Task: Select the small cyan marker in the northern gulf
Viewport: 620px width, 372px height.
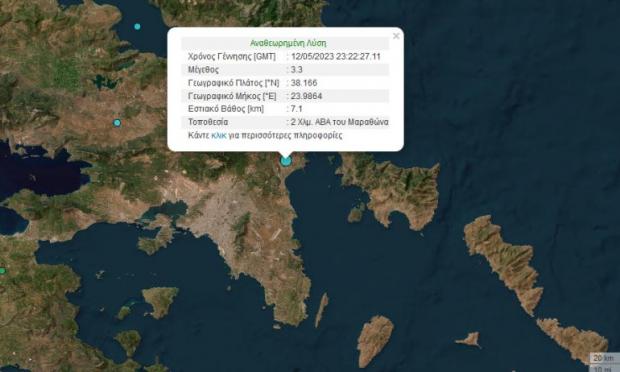Action: 137,26
